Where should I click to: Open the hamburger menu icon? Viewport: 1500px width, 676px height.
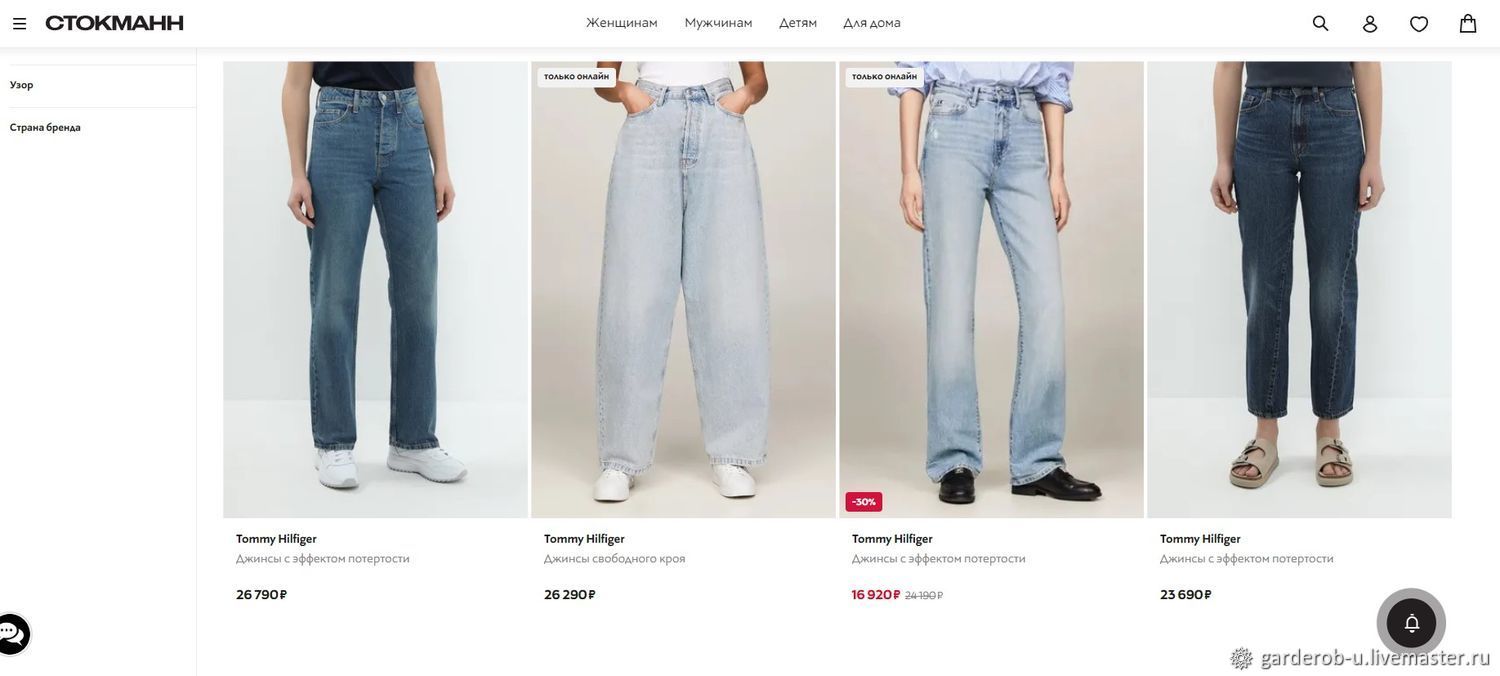(19, 23)
